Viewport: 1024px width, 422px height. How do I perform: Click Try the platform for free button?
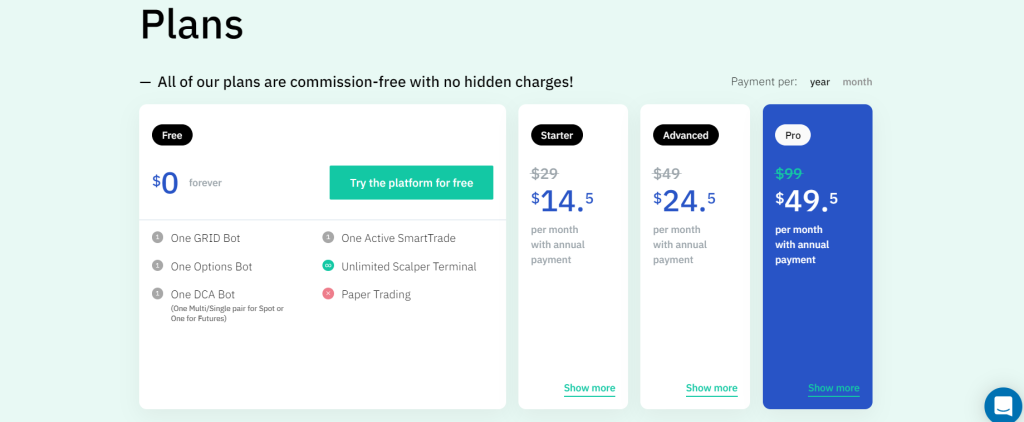tap(411, 183)
